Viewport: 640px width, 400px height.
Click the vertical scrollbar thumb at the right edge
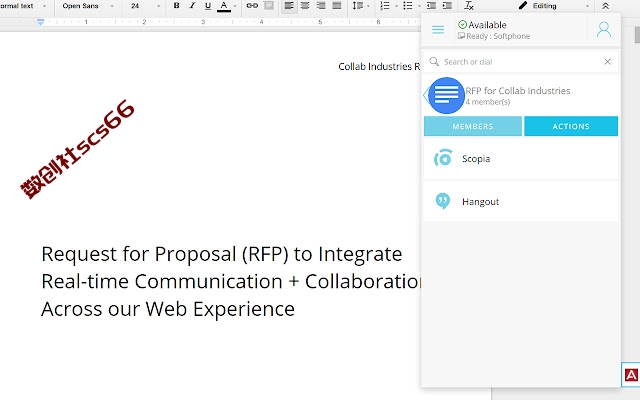(x=637, y=34)
